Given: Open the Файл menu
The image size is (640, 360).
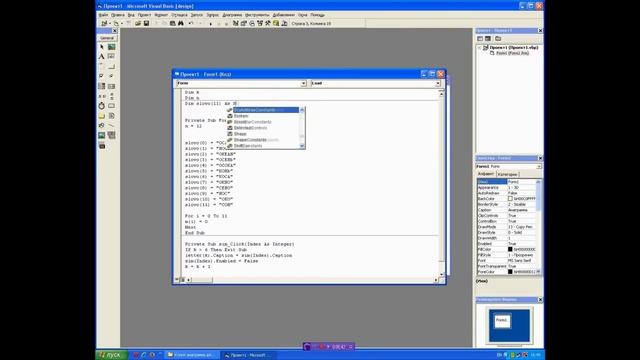Looking at the screenshot, I should click(103, 15).
